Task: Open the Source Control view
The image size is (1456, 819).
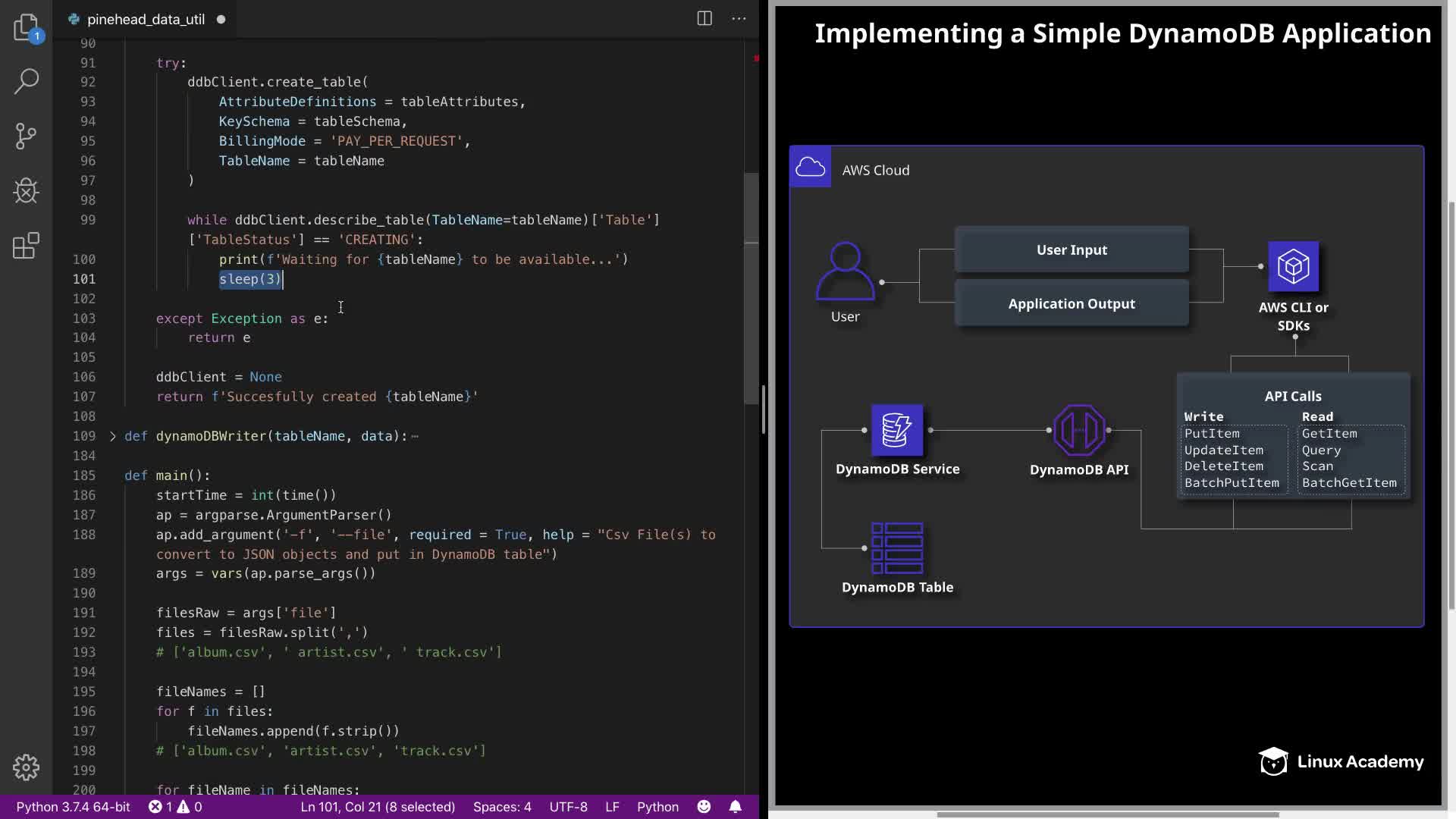Action: (27, 136)
